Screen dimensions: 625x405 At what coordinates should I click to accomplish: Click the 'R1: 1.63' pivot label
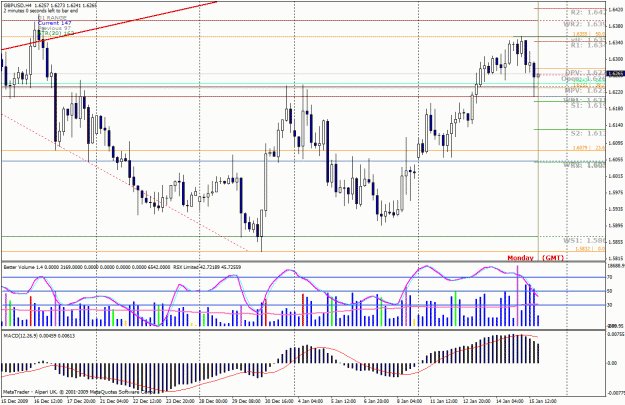click(x=588, y=46)
